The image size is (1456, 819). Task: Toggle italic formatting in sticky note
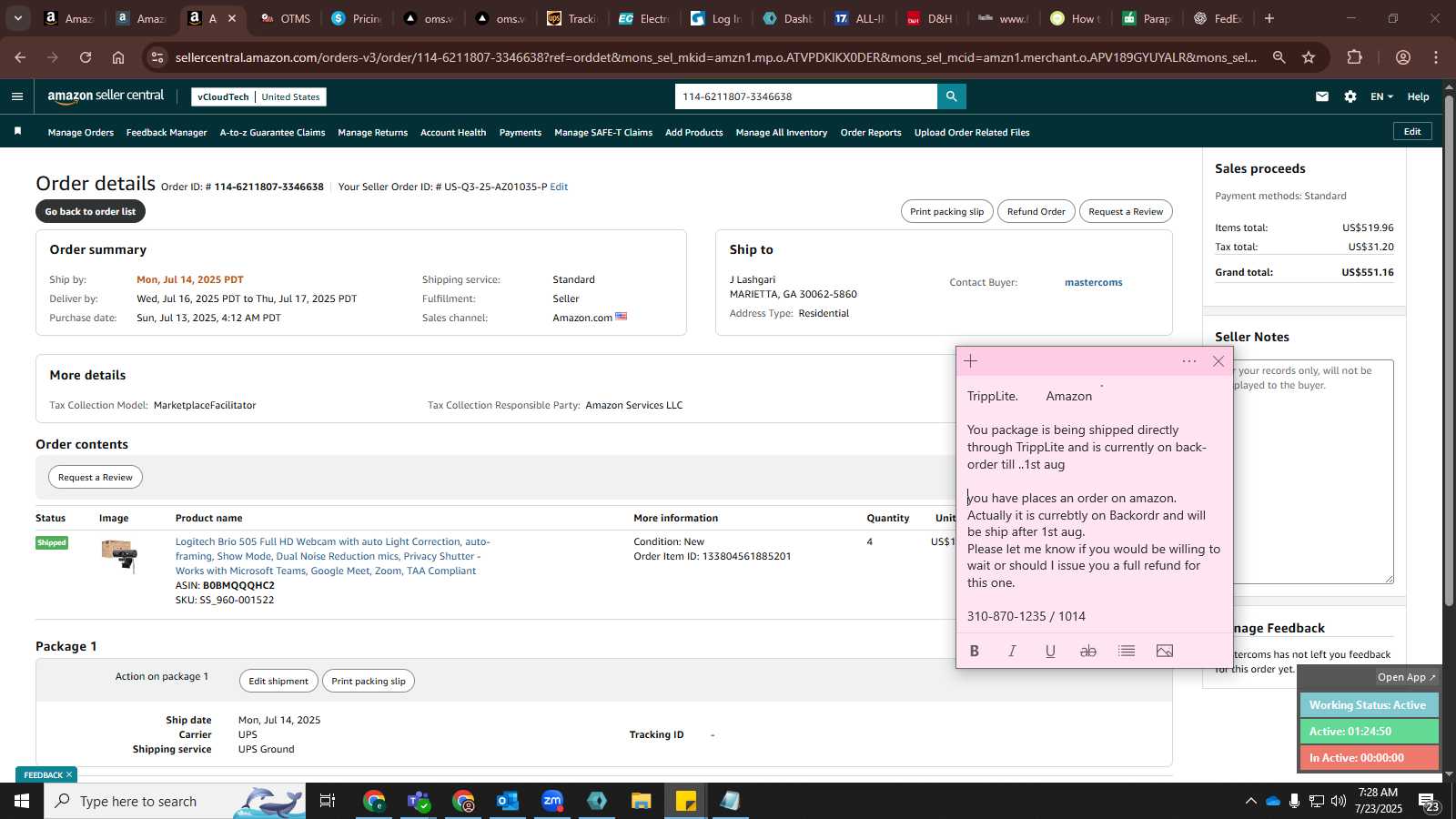point(1012,651)
